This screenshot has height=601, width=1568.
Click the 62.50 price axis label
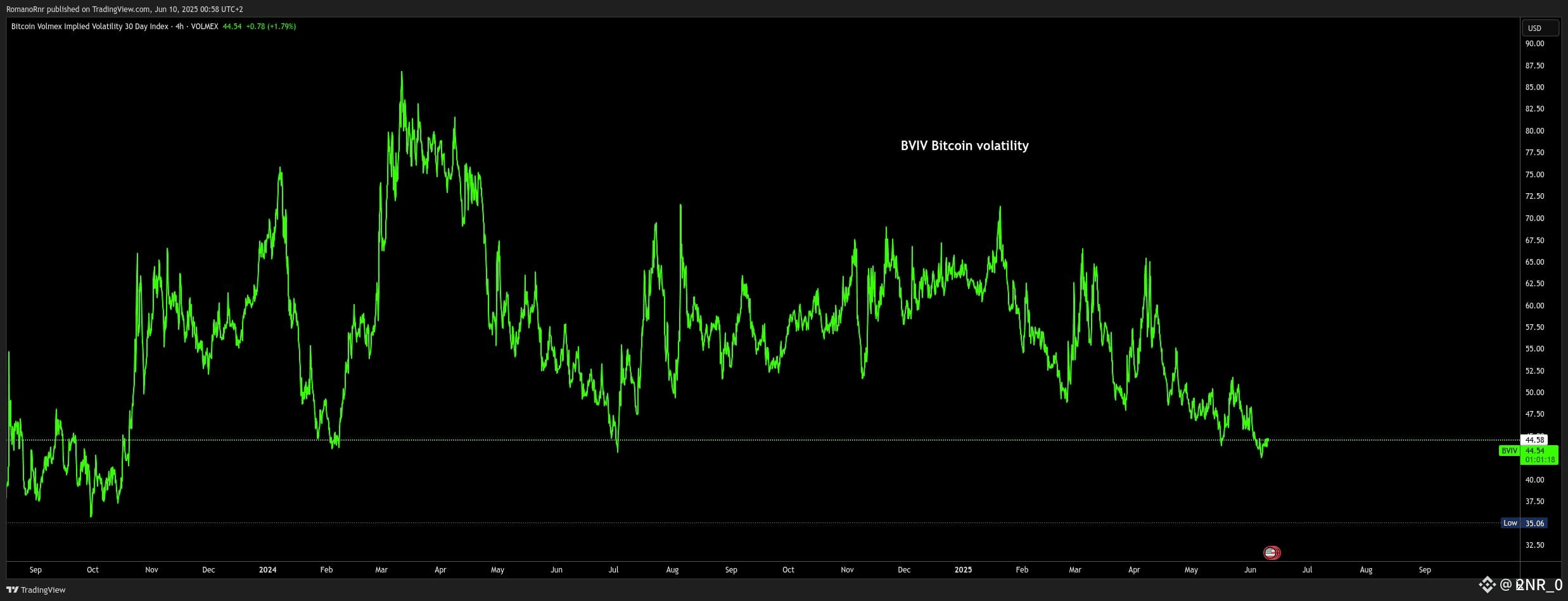pyautogui.click(x=1534, y=284)
